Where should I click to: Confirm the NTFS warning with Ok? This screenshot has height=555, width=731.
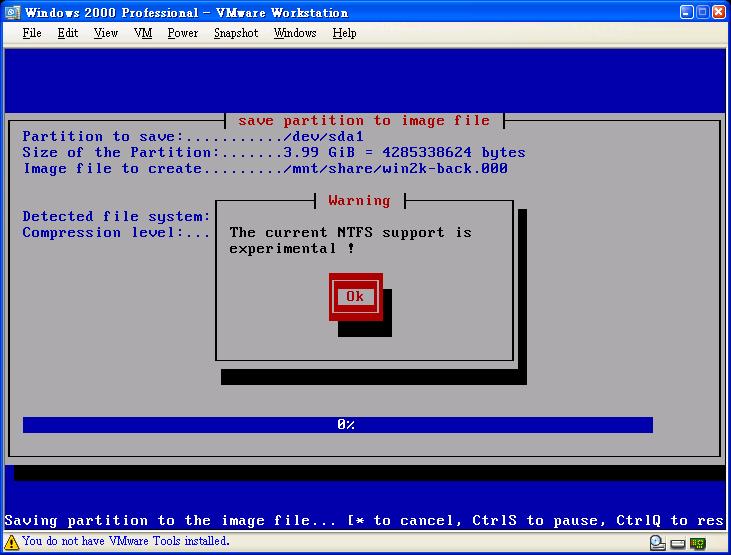click(356, 297)
